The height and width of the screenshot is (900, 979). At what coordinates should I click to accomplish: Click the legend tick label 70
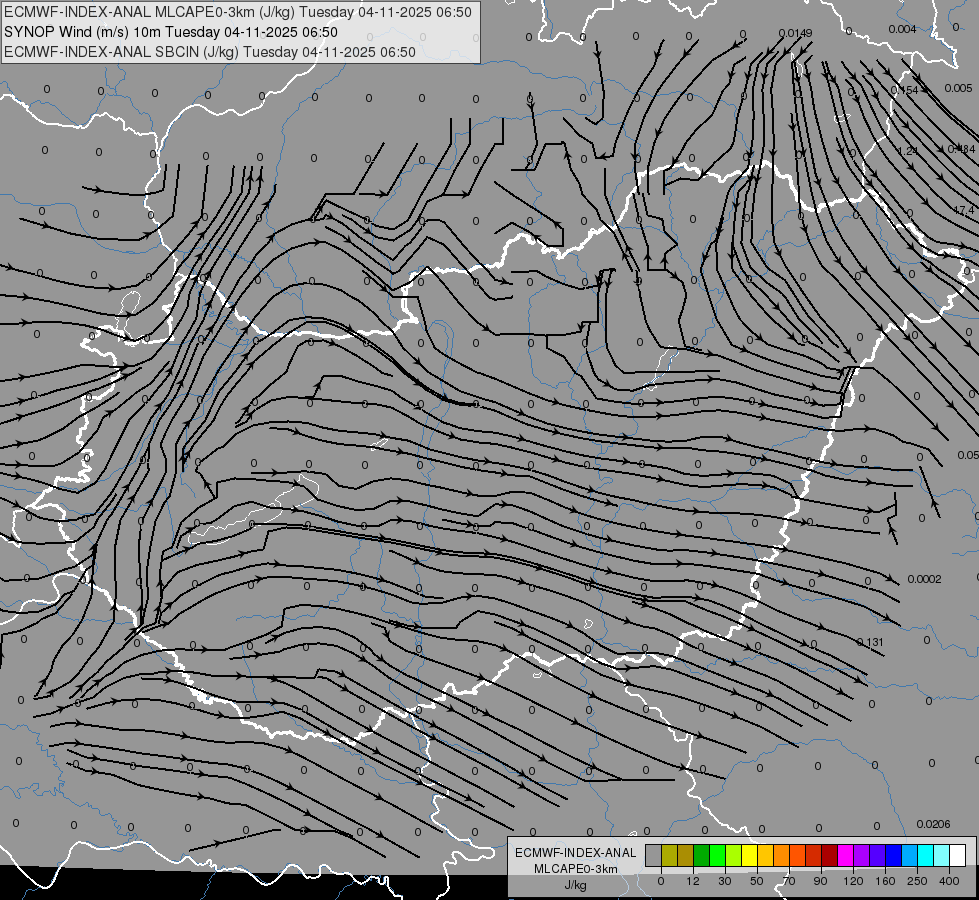[789, 881]
